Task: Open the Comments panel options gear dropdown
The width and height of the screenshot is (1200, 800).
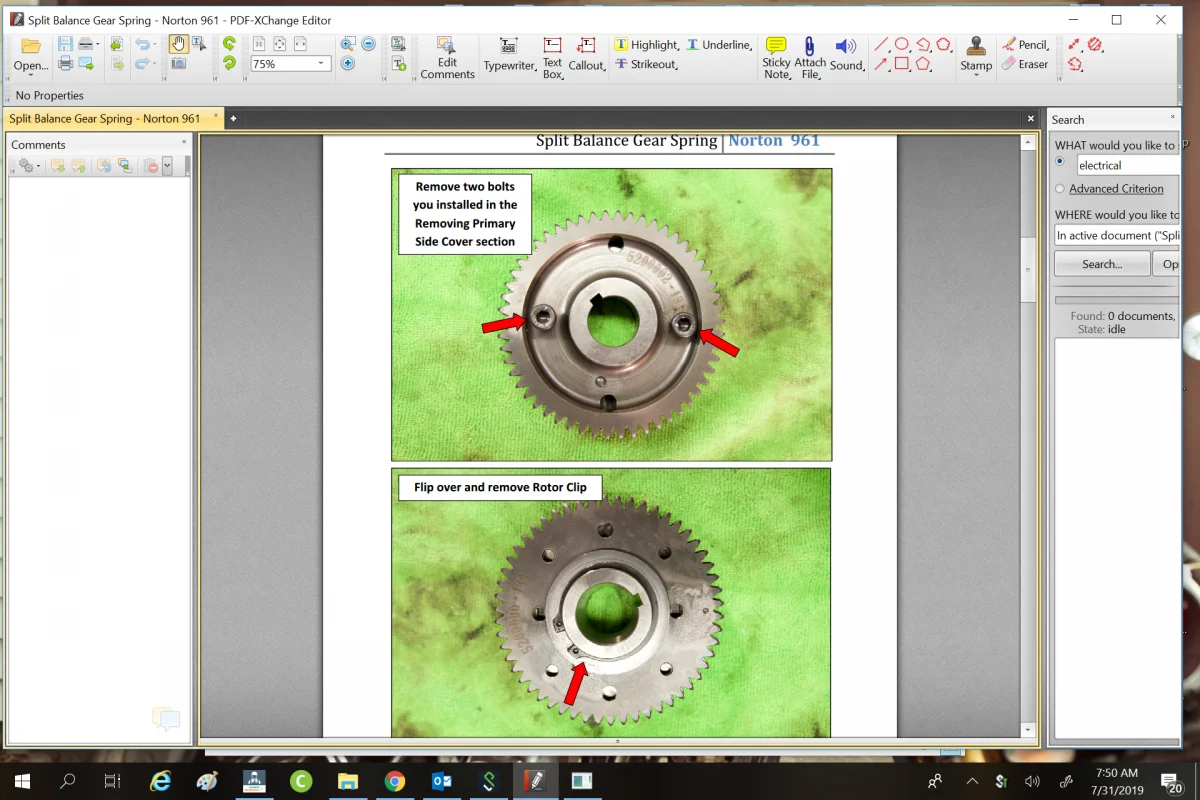Action: click(29, 166)
